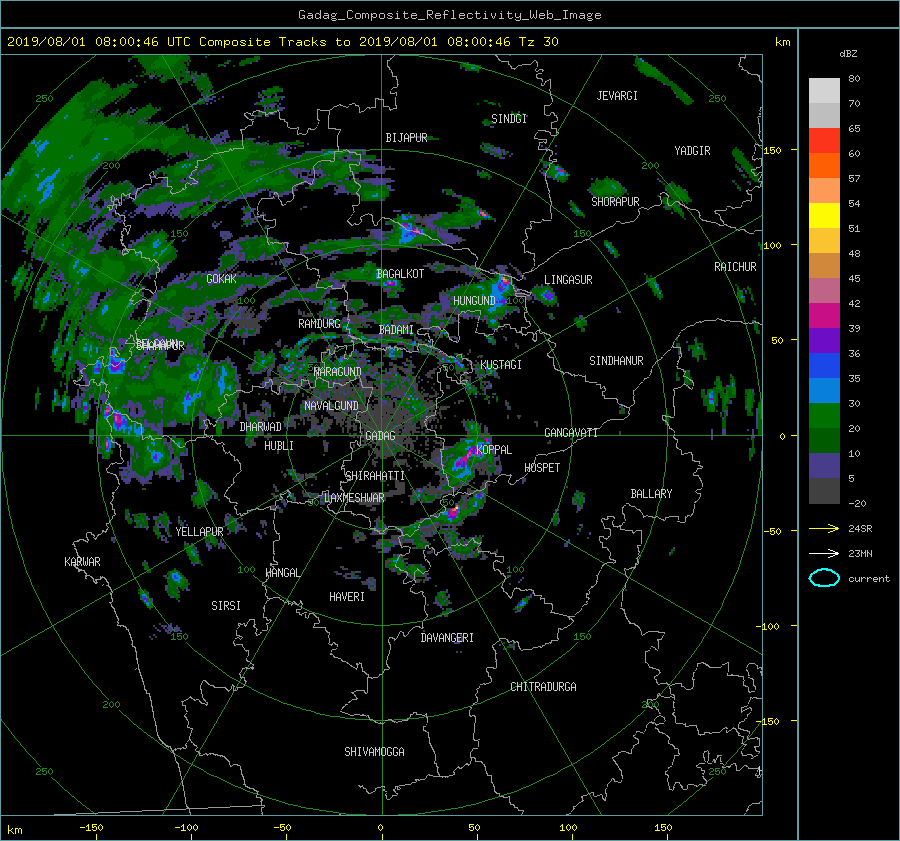Click the LAXMESHWAR place label
Image resolution: width=900 pixels, height=841 pixels.
tap(354, 498)
